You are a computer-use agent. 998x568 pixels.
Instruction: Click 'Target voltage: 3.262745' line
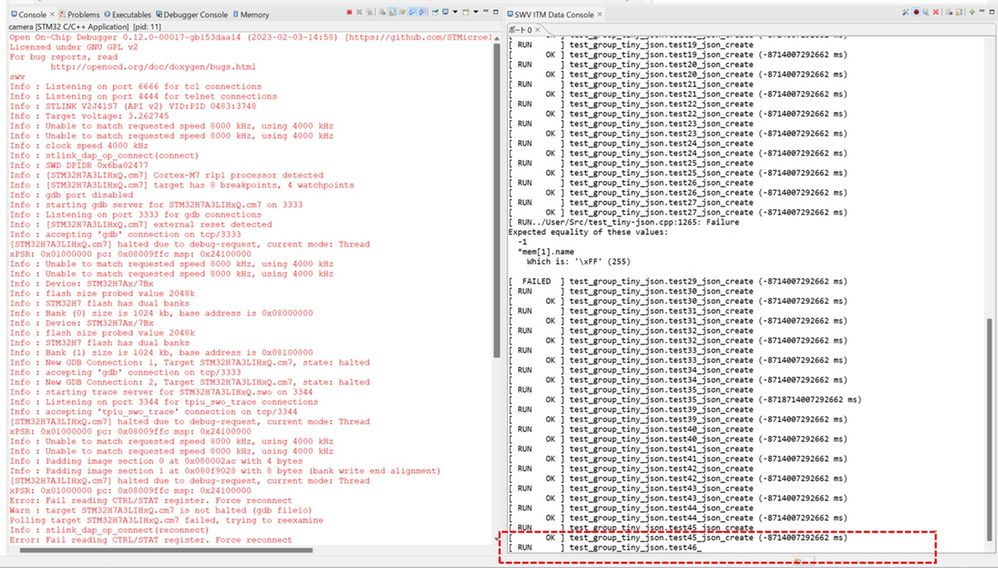point(90,116)
